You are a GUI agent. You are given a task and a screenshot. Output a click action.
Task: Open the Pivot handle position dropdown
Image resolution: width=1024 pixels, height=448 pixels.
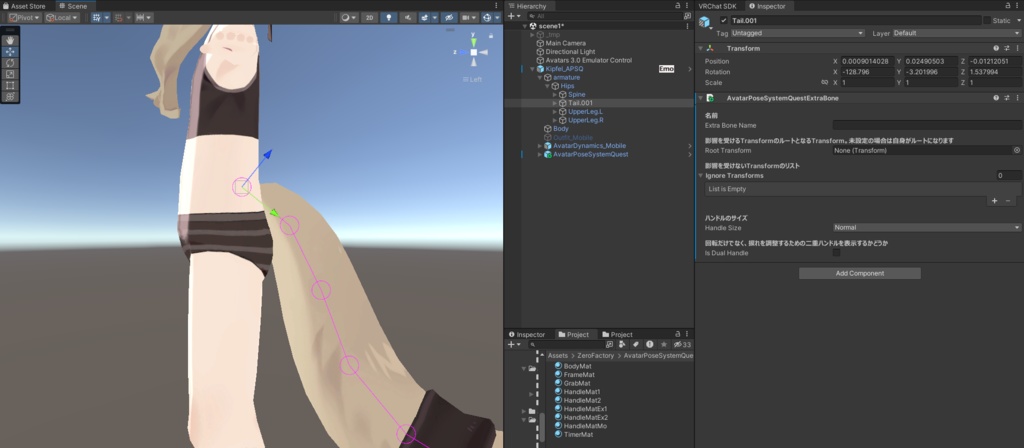[24, 18]
